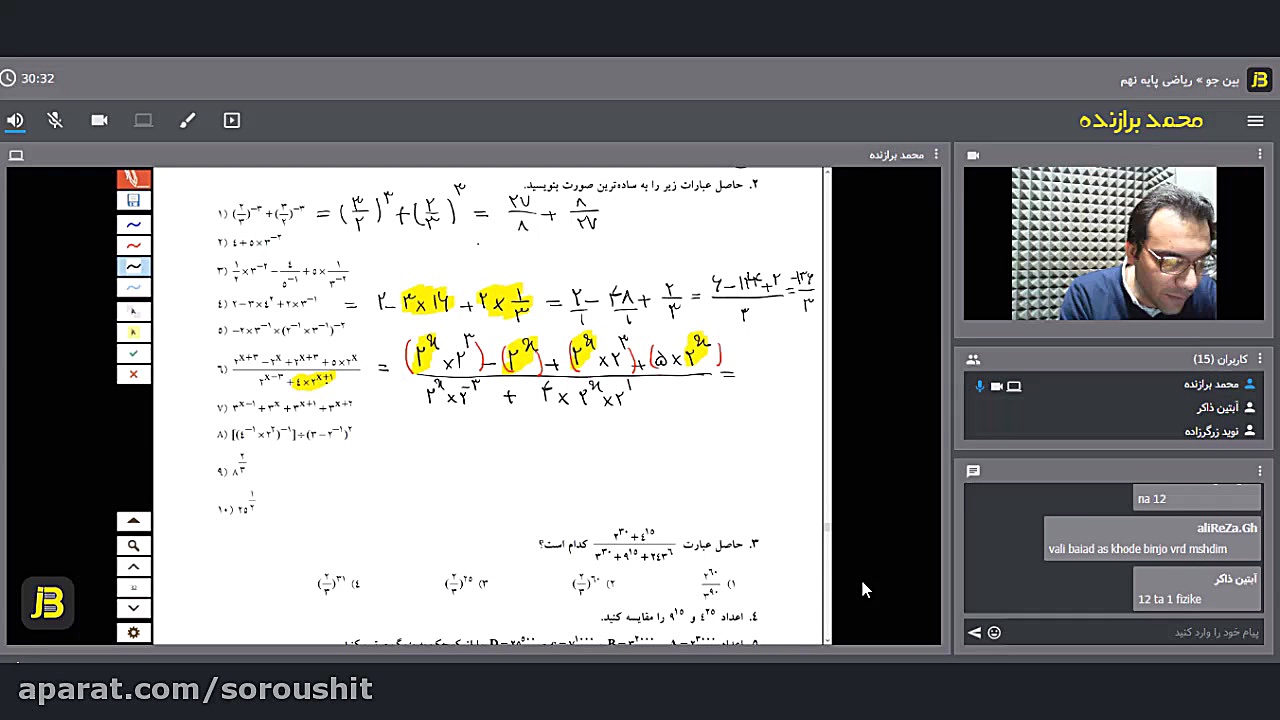
Task: Click the users group icon
Action: pyautogui.click(x=973, y=359)
